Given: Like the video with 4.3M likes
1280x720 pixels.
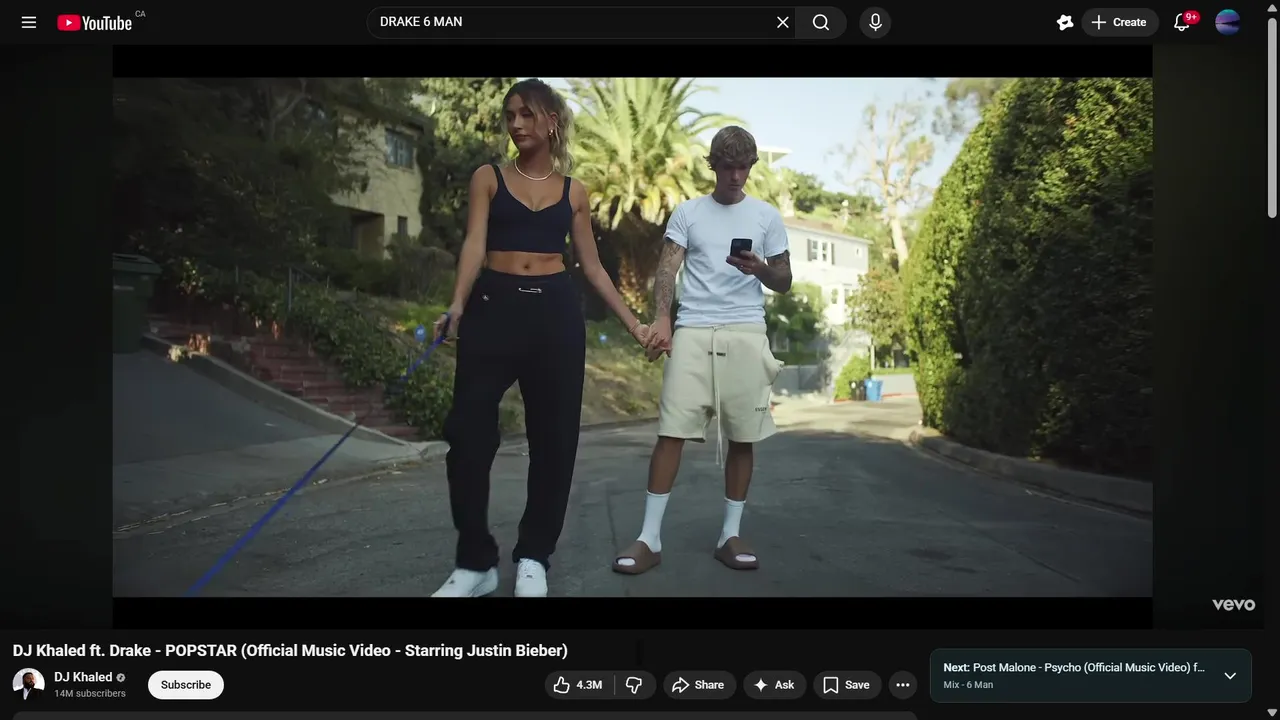Looking at the screenshot, I should (578, 685).
